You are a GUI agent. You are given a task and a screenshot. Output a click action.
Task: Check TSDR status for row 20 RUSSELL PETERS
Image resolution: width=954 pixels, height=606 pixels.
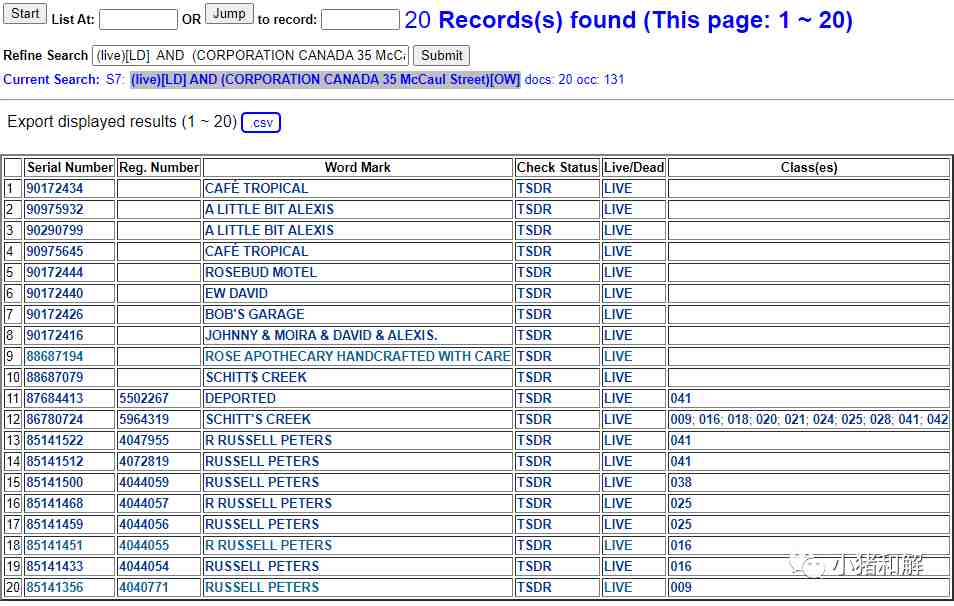point(534,587)
